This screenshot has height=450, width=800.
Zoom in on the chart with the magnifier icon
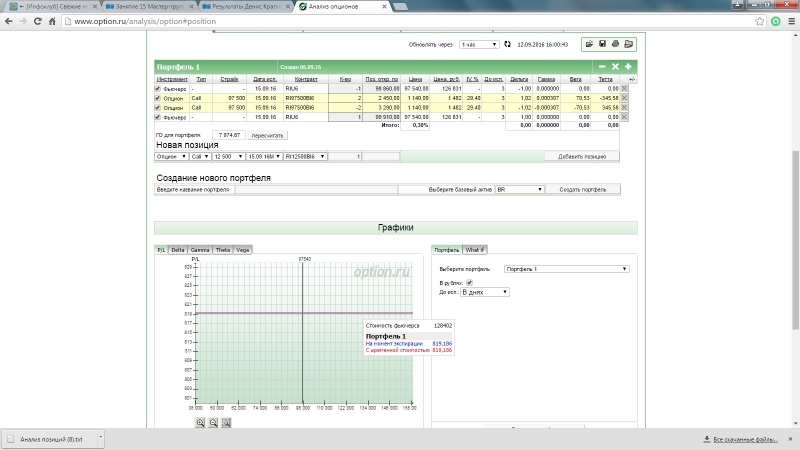pos(200,423)
